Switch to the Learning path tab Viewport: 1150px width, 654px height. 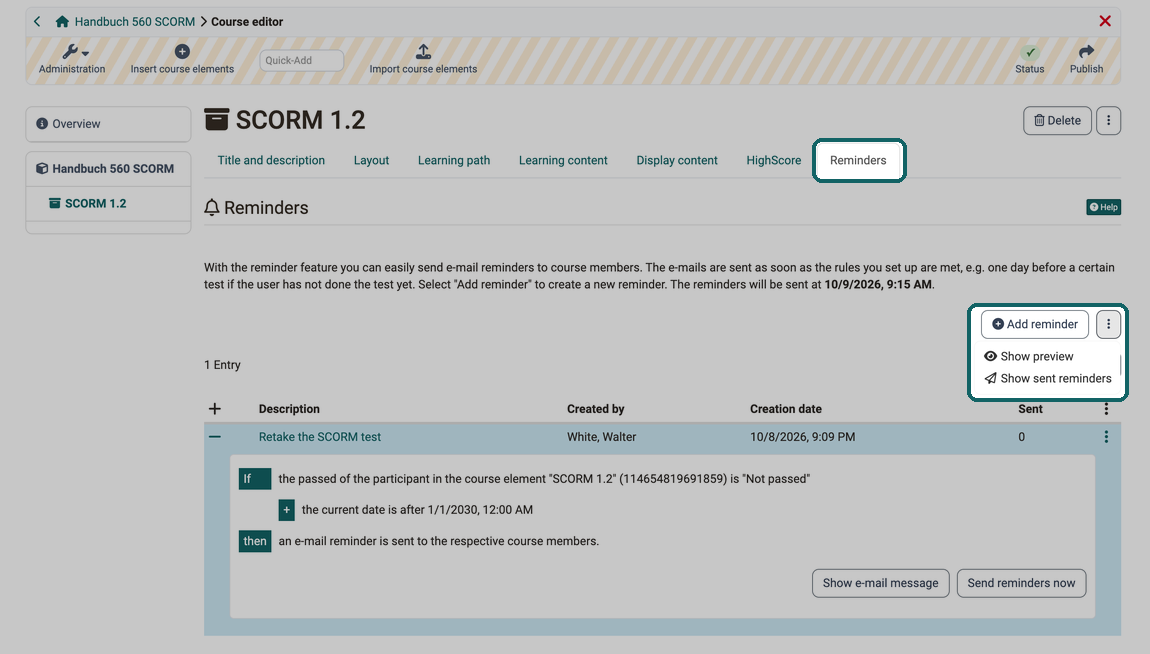point(454,161)
